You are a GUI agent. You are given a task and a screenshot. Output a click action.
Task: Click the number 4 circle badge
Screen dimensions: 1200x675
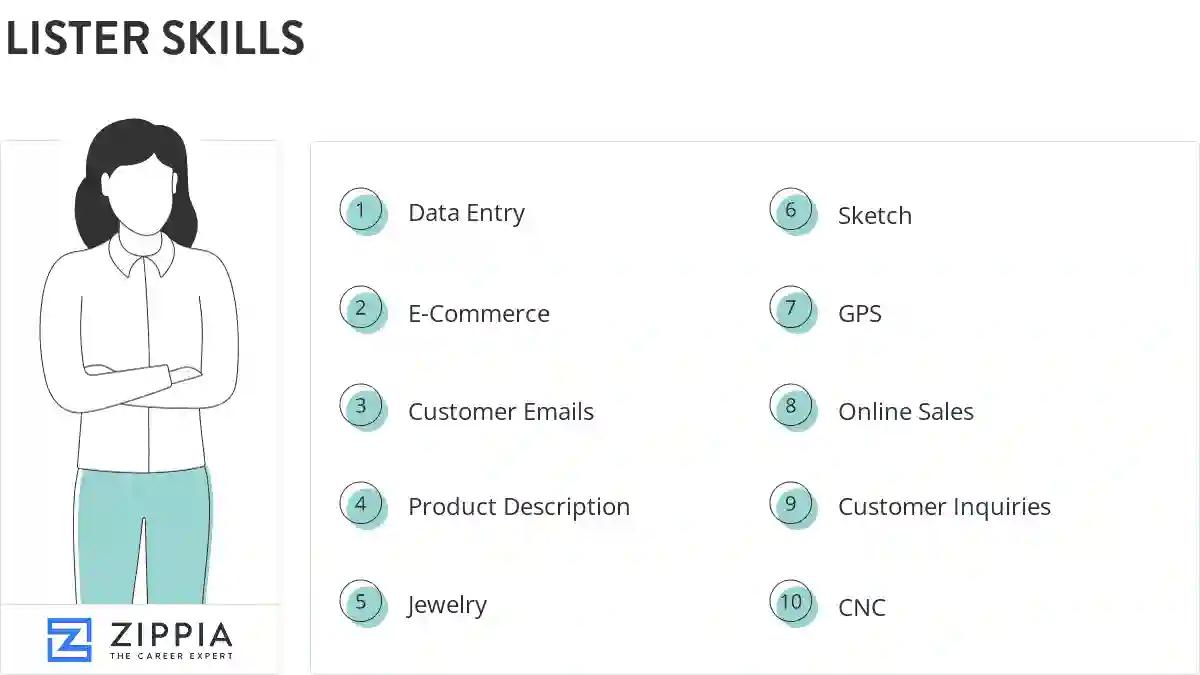(361, 505)
